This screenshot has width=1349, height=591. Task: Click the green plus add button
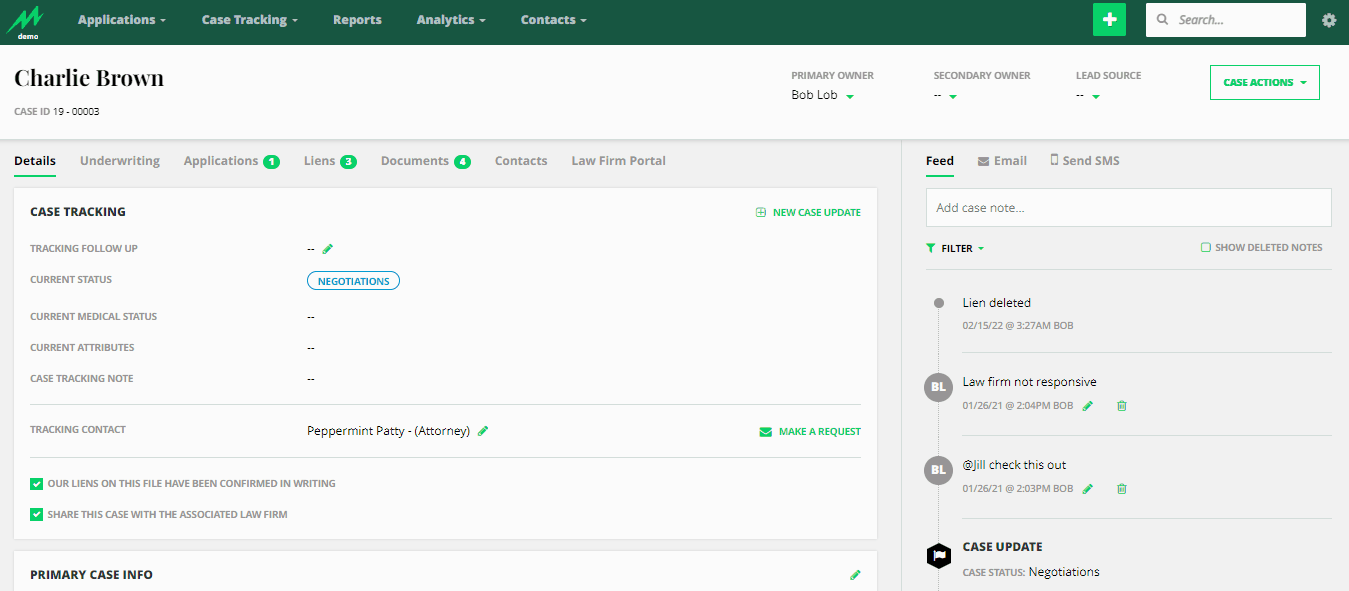[1109, 20]
